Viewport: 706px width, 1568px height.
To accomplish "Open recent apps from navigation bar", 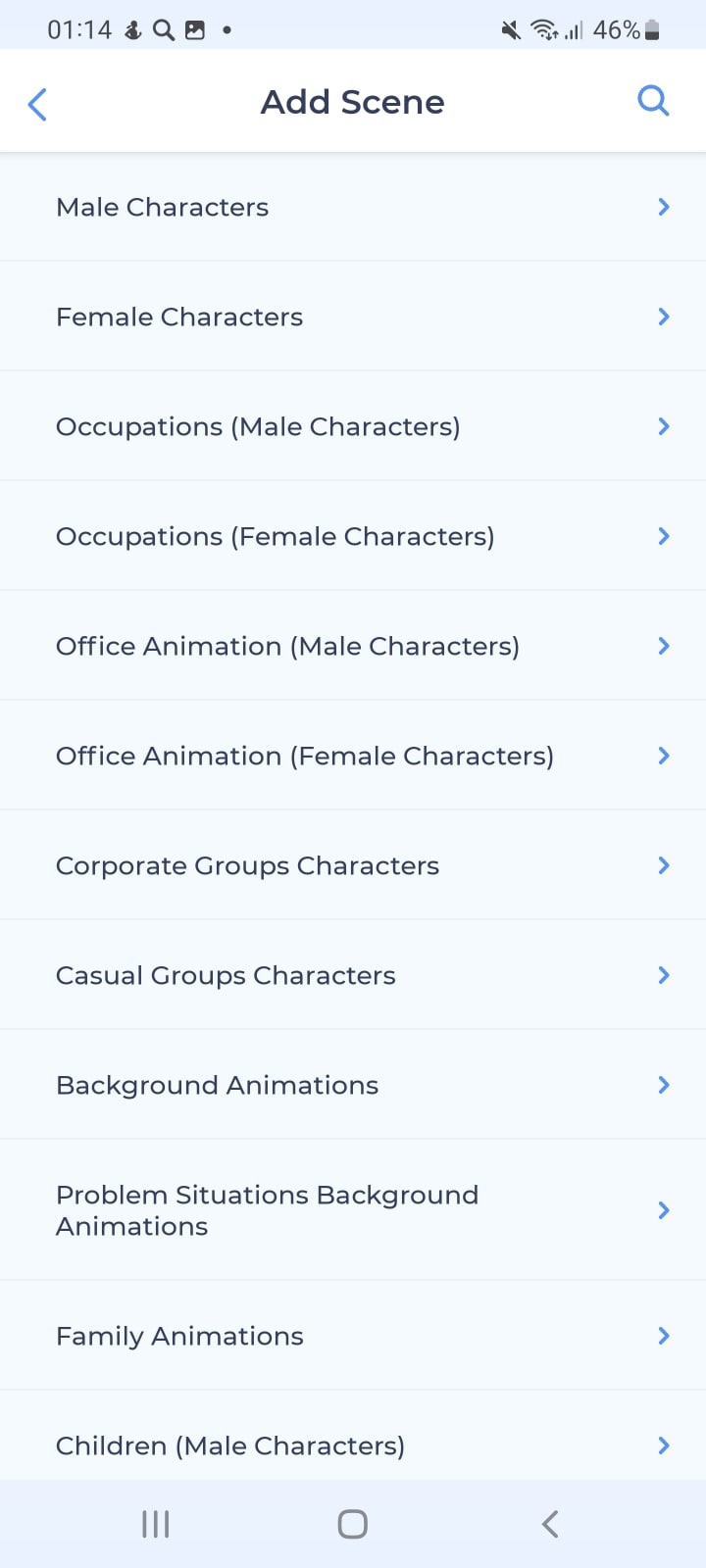I will (x=155, y=1523).
